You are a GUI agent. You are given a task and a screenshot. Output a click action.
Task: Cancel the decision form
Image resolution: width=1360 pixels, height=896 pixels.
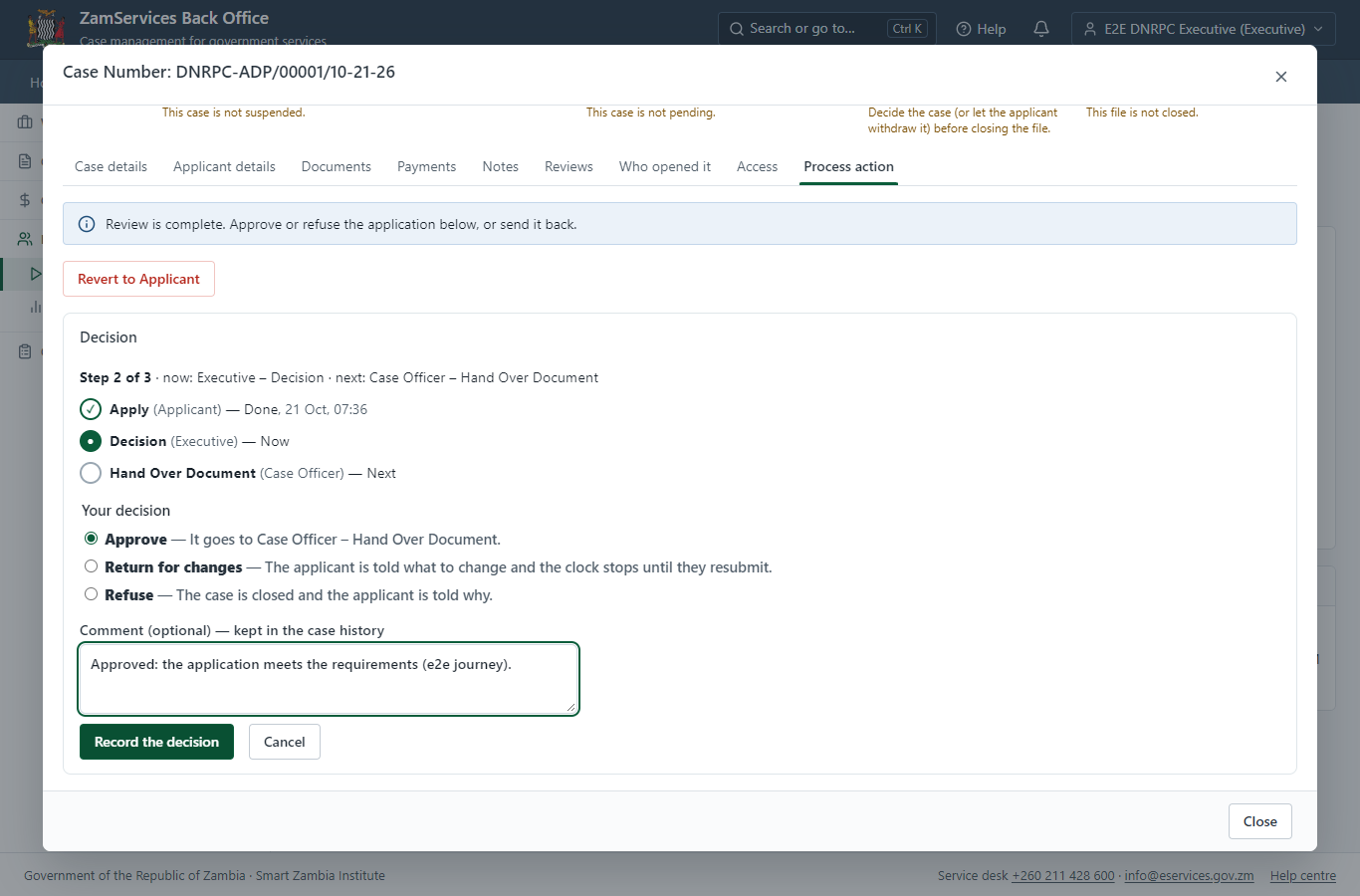[285, 742]
